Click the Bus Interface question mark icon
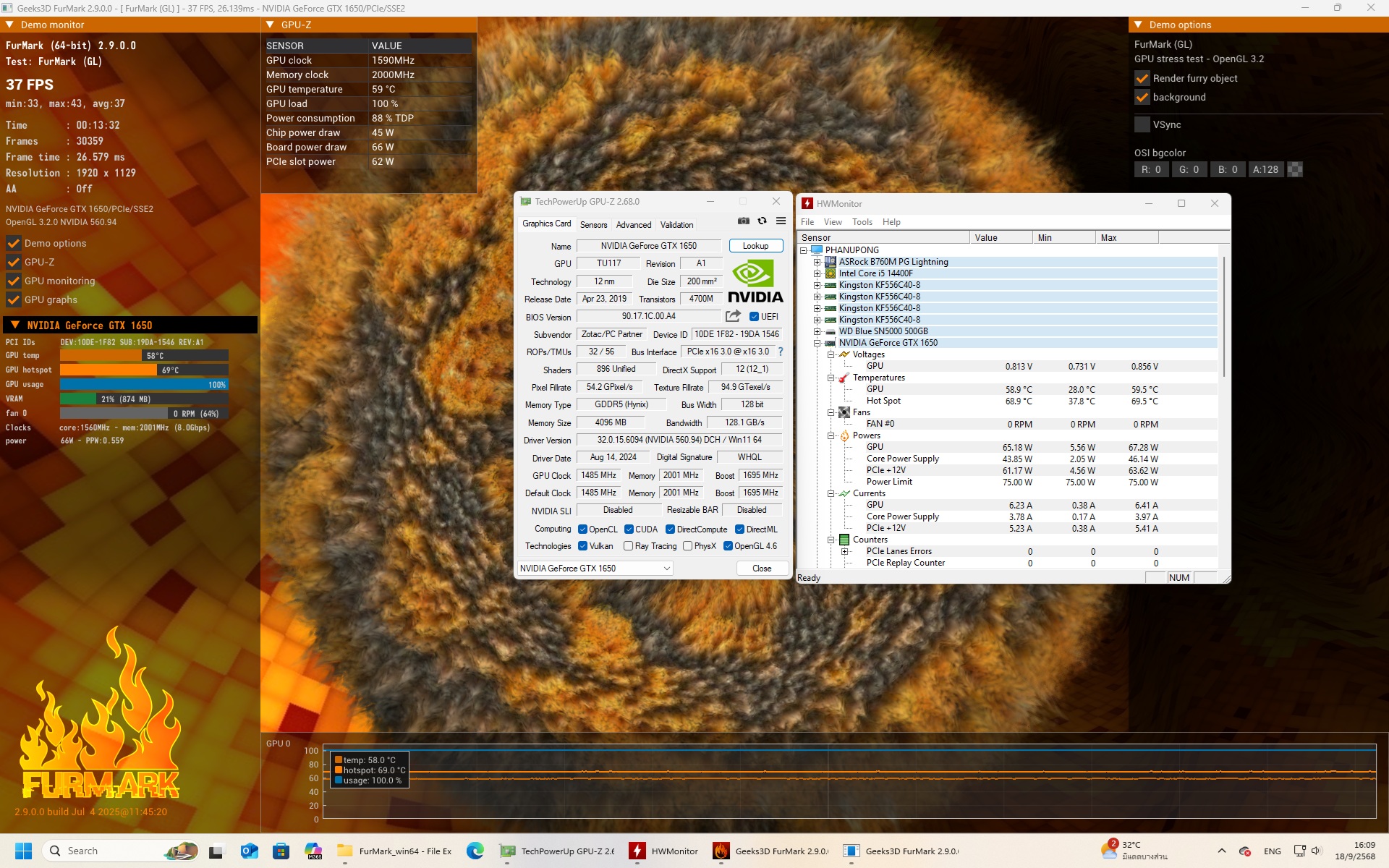This screenshot has height=868, width=1389. coord(781,352)
